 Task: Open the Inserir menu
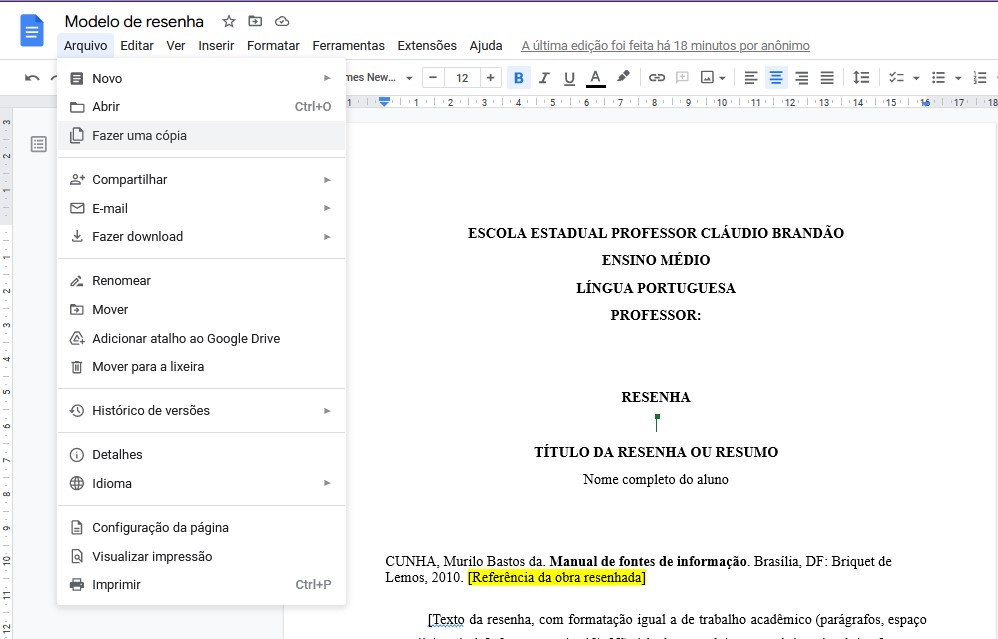(x=216, y=46)
